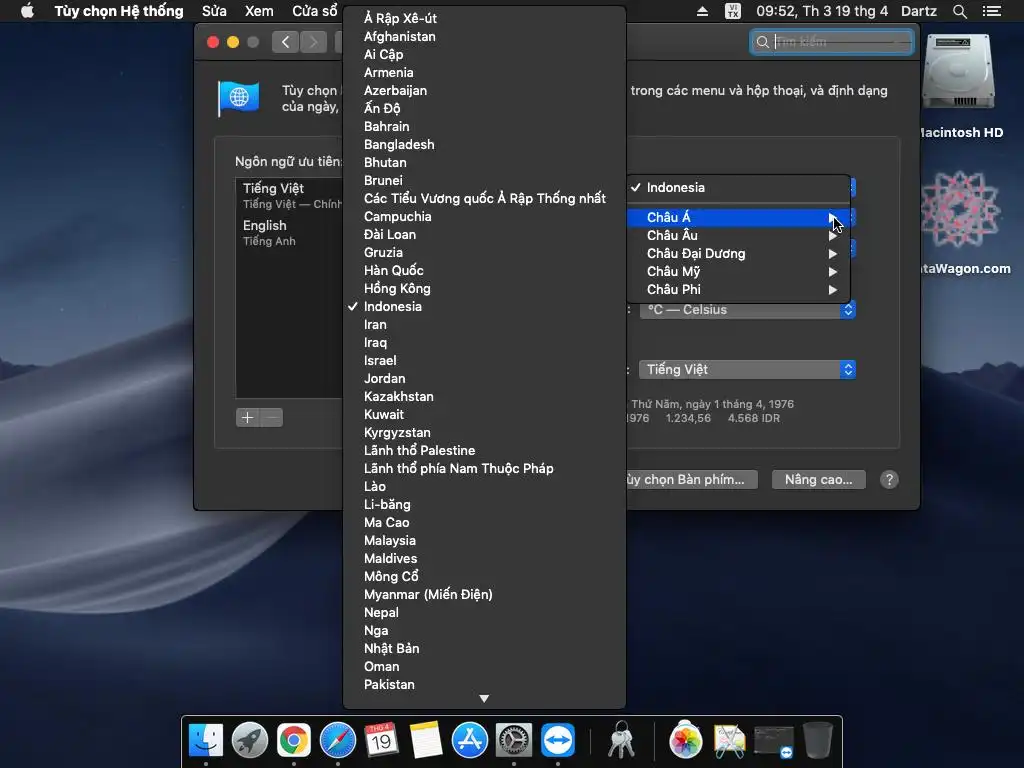The image size is (1024, 768).
Task: Open Sửa menu in menu bar
Action: pyautogui.click(x=214, y=11)
